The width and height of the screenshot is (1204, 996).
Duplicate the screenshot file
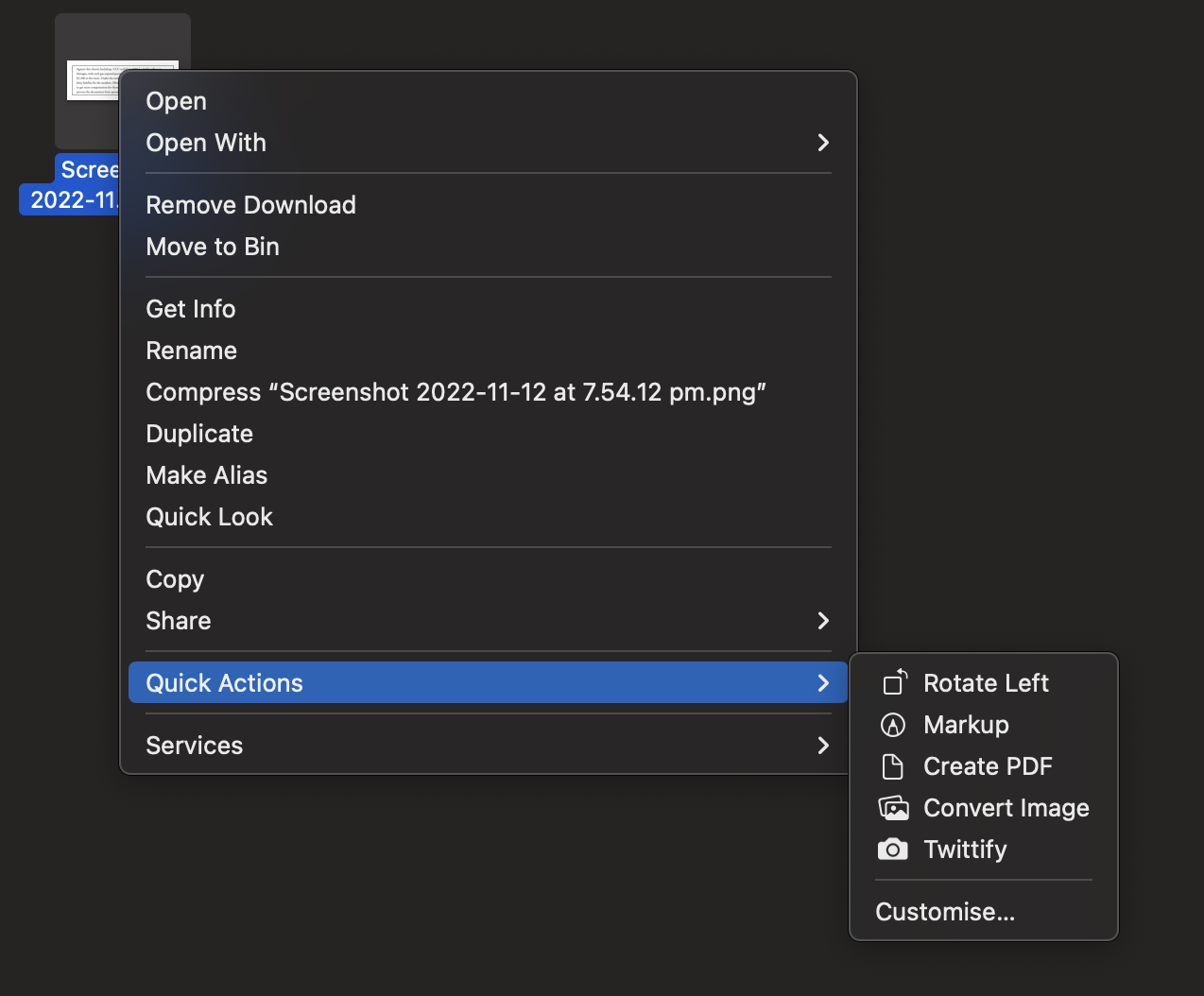pos(199,433)
